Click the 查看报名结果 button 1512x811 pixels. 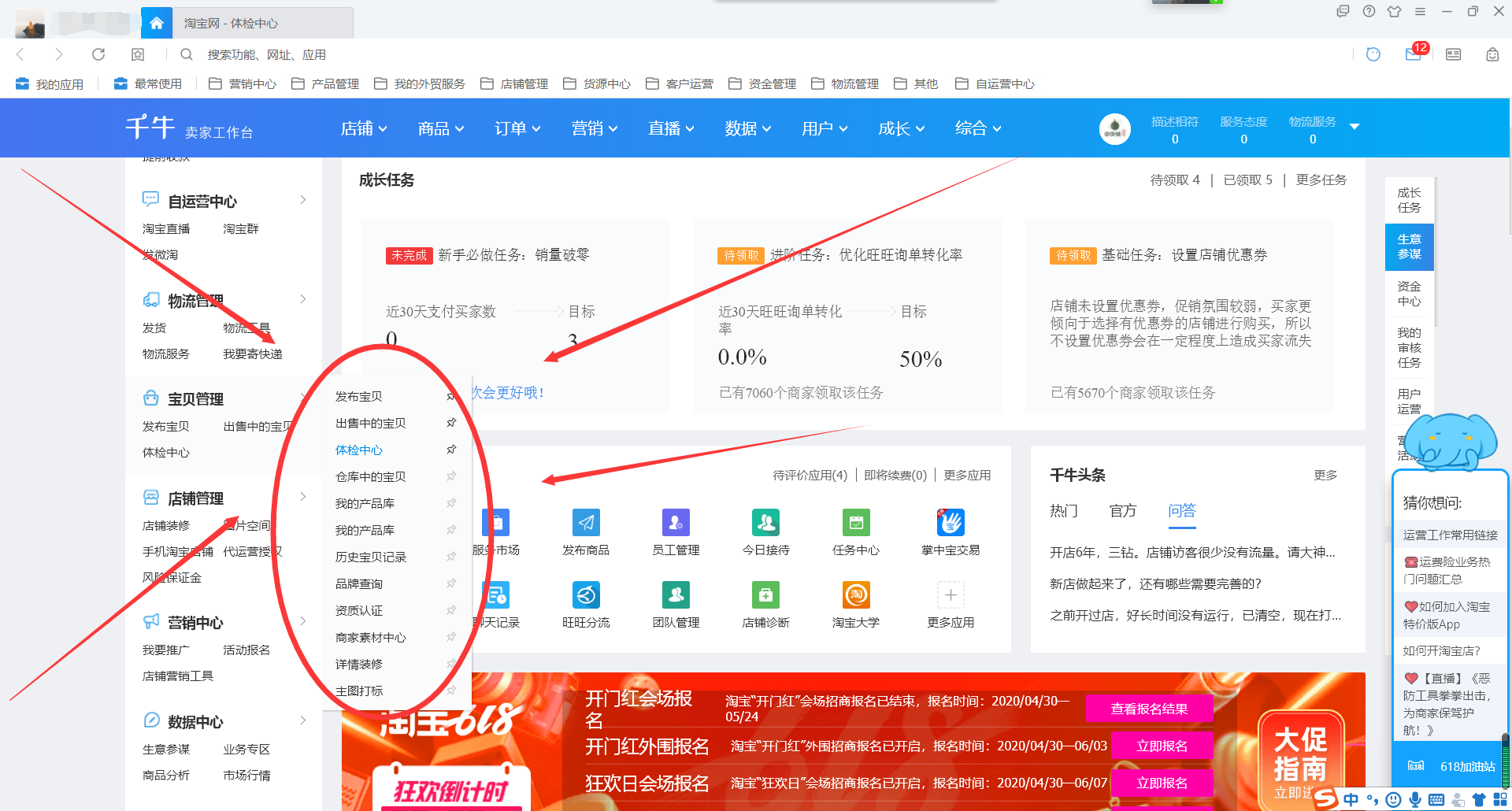(1149, 709)
